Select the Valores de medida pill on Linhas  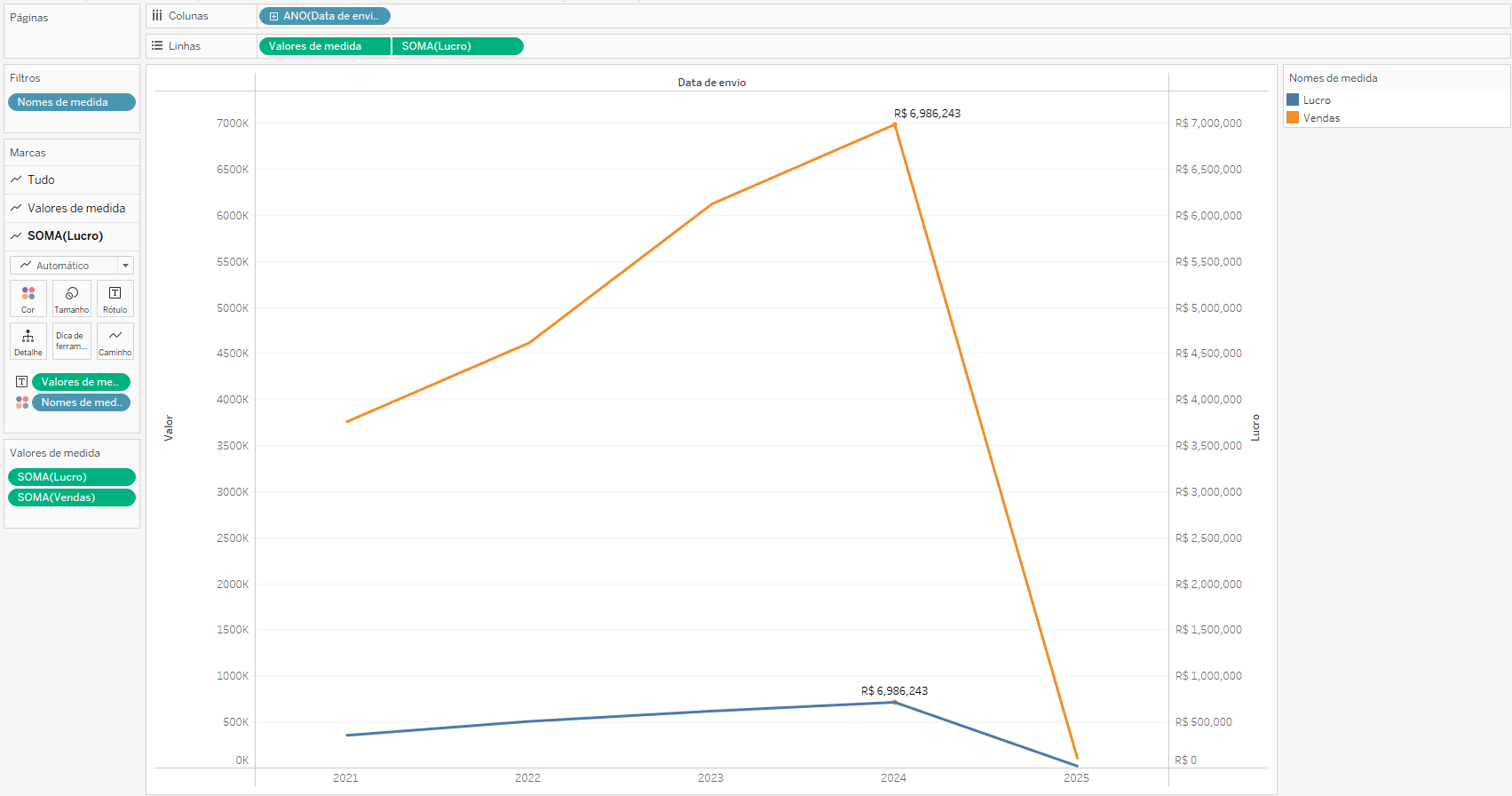tap(324, 46)
